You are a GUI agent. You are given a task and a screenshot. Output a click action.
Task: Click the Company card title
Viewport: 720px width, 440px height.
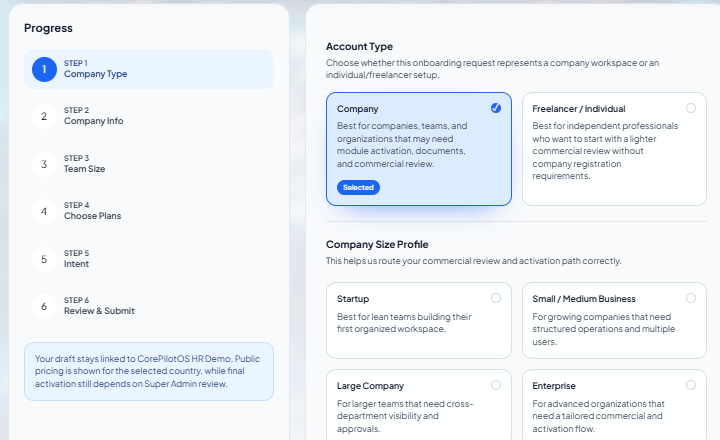pyautogui.click(x=358, y=109)
